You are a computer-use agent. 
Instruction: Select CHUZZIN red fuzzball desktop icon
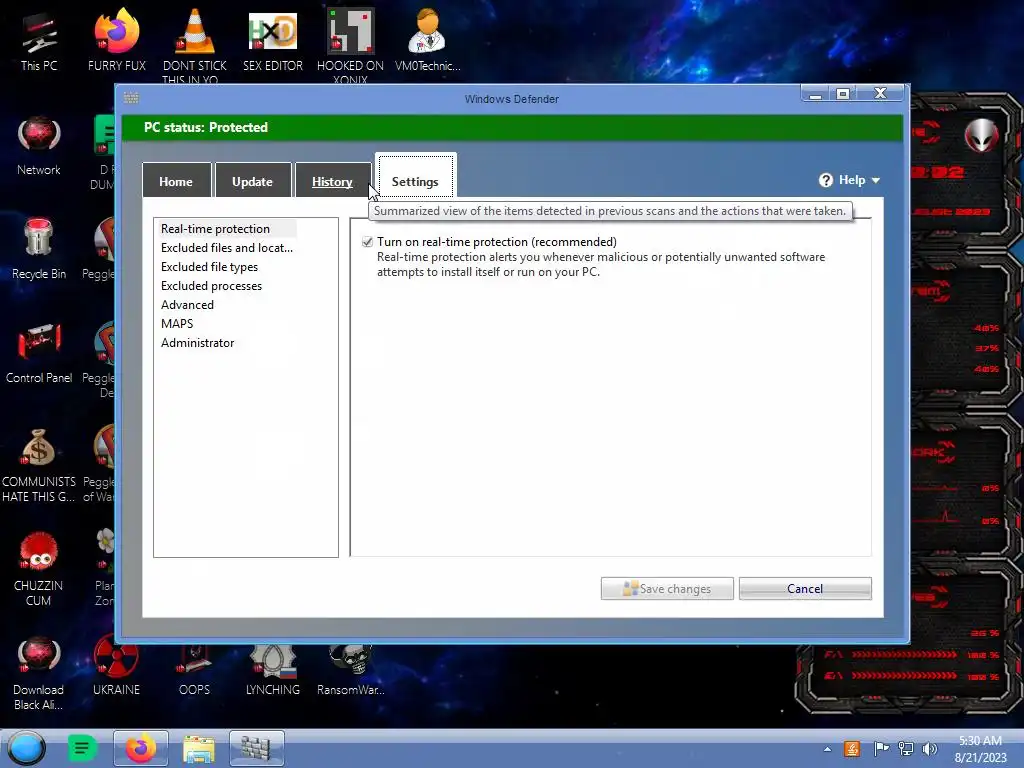39,568
